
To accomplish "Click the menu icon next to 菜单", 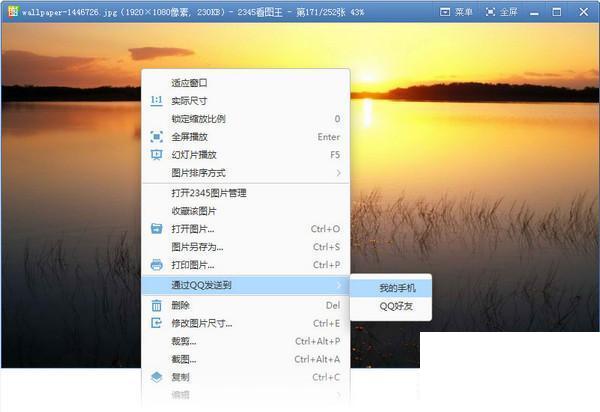I will pyautogui.click(x=445, y=12).
